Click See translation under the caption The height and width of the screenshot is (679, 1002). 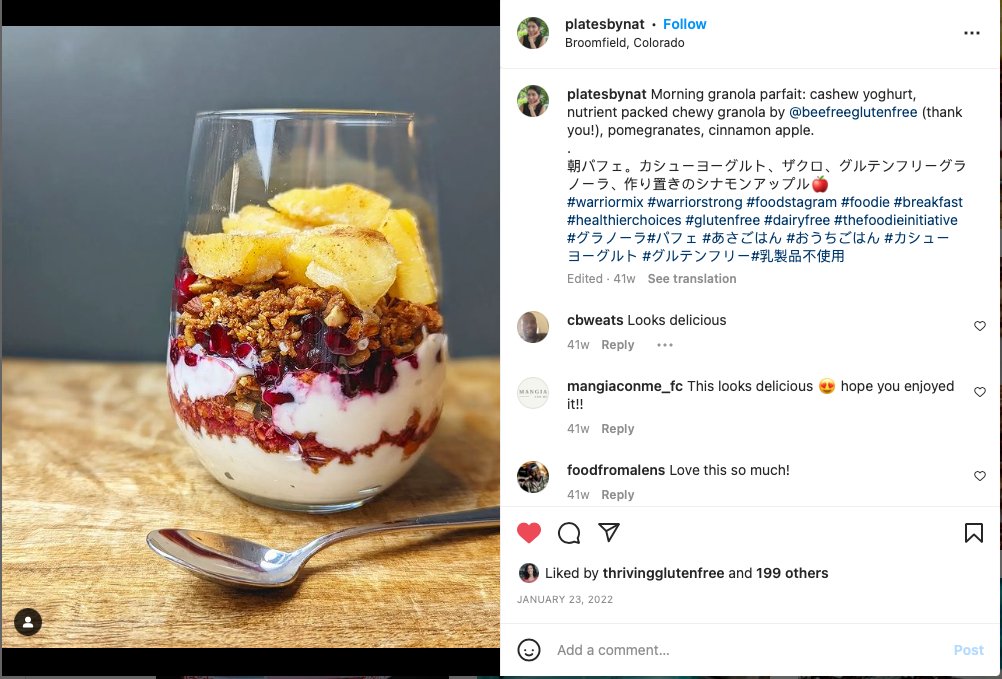691,278
